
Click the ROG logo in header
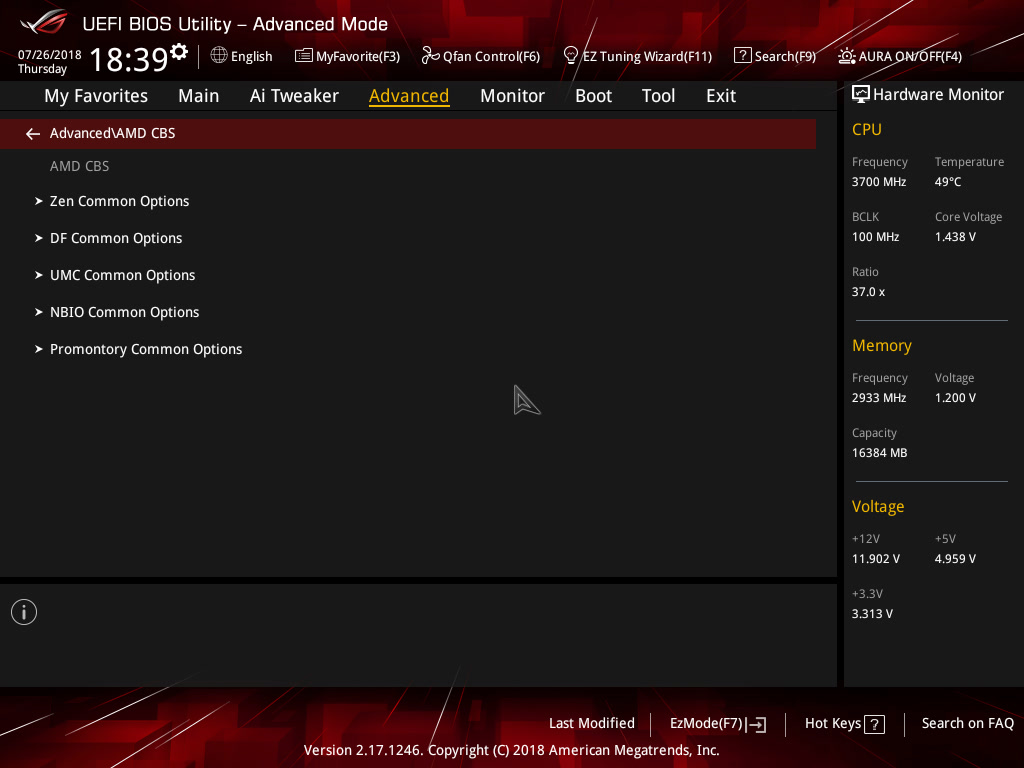point(44,22)
